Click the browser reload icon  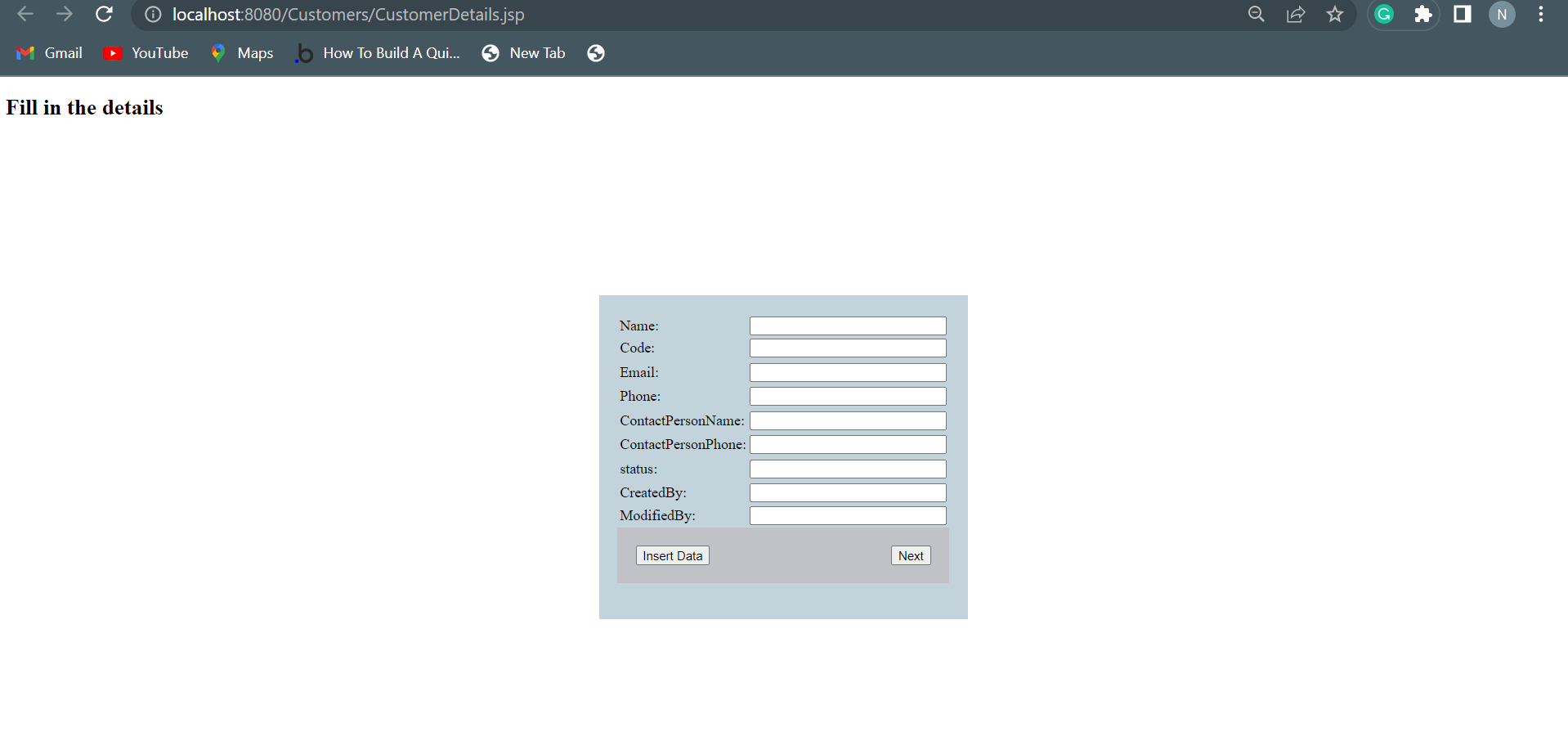tap(104, 14)
